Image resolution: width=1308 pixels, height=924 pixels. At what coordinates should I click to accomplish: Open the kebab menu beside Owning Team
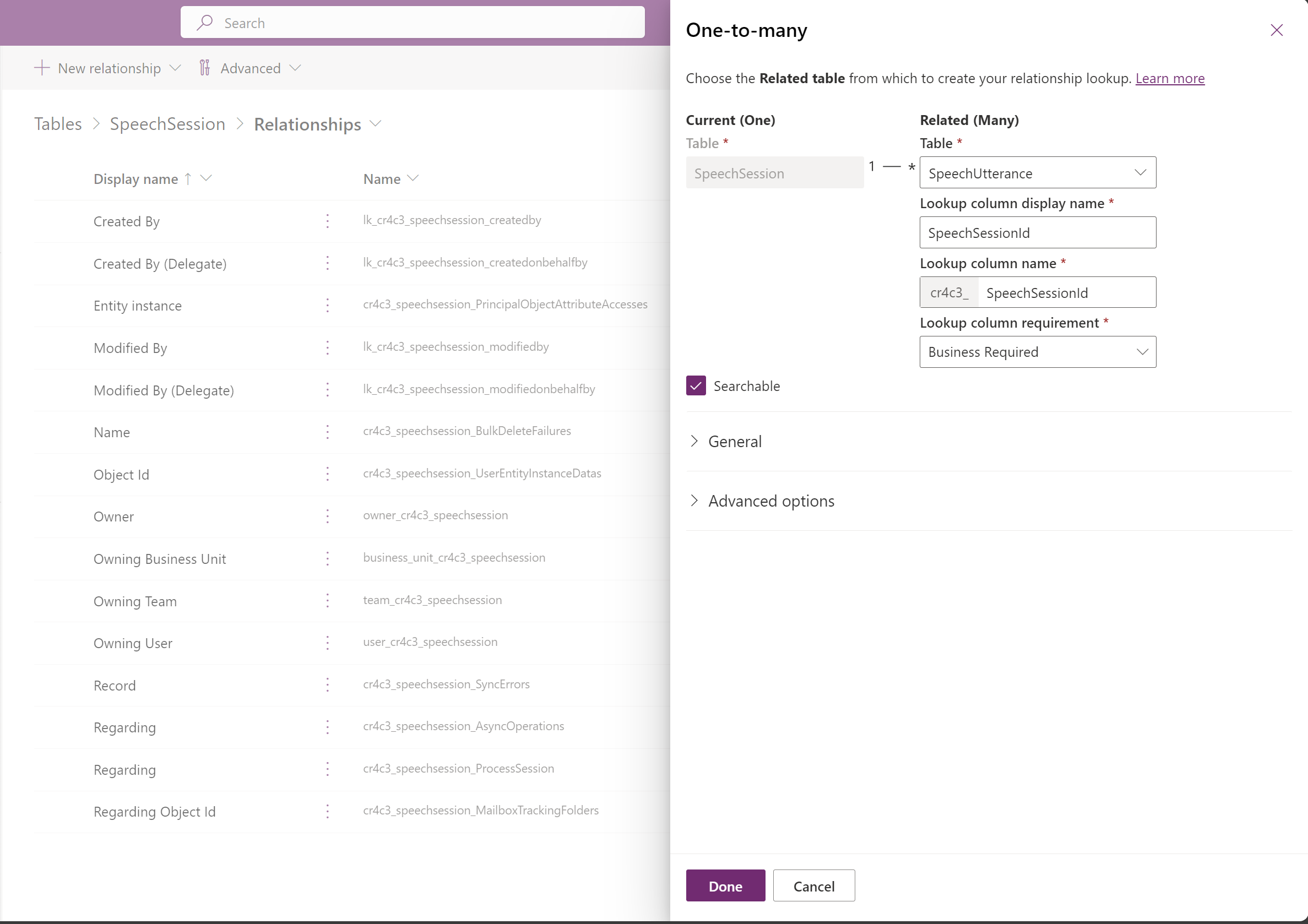coord(328,600)
